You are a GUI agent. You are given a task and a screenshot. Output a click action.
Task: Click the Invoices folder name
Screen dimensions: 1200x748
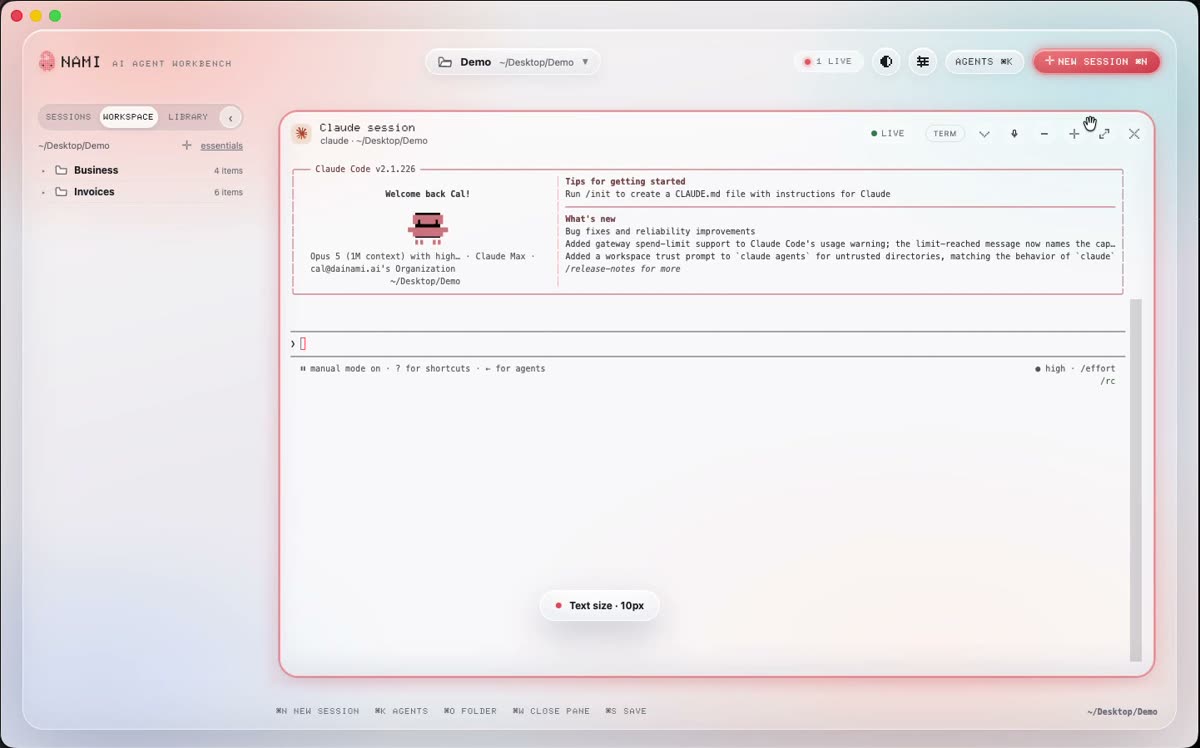pyautogui.click(x=94, y=192)
